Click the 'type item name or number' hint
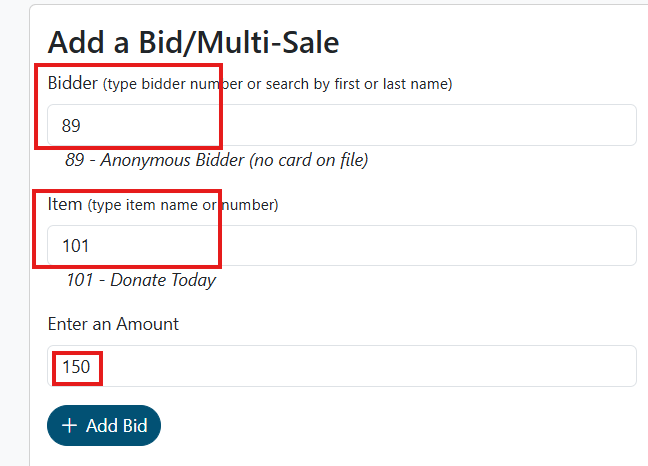648x466 pixels. coord(183,205)
